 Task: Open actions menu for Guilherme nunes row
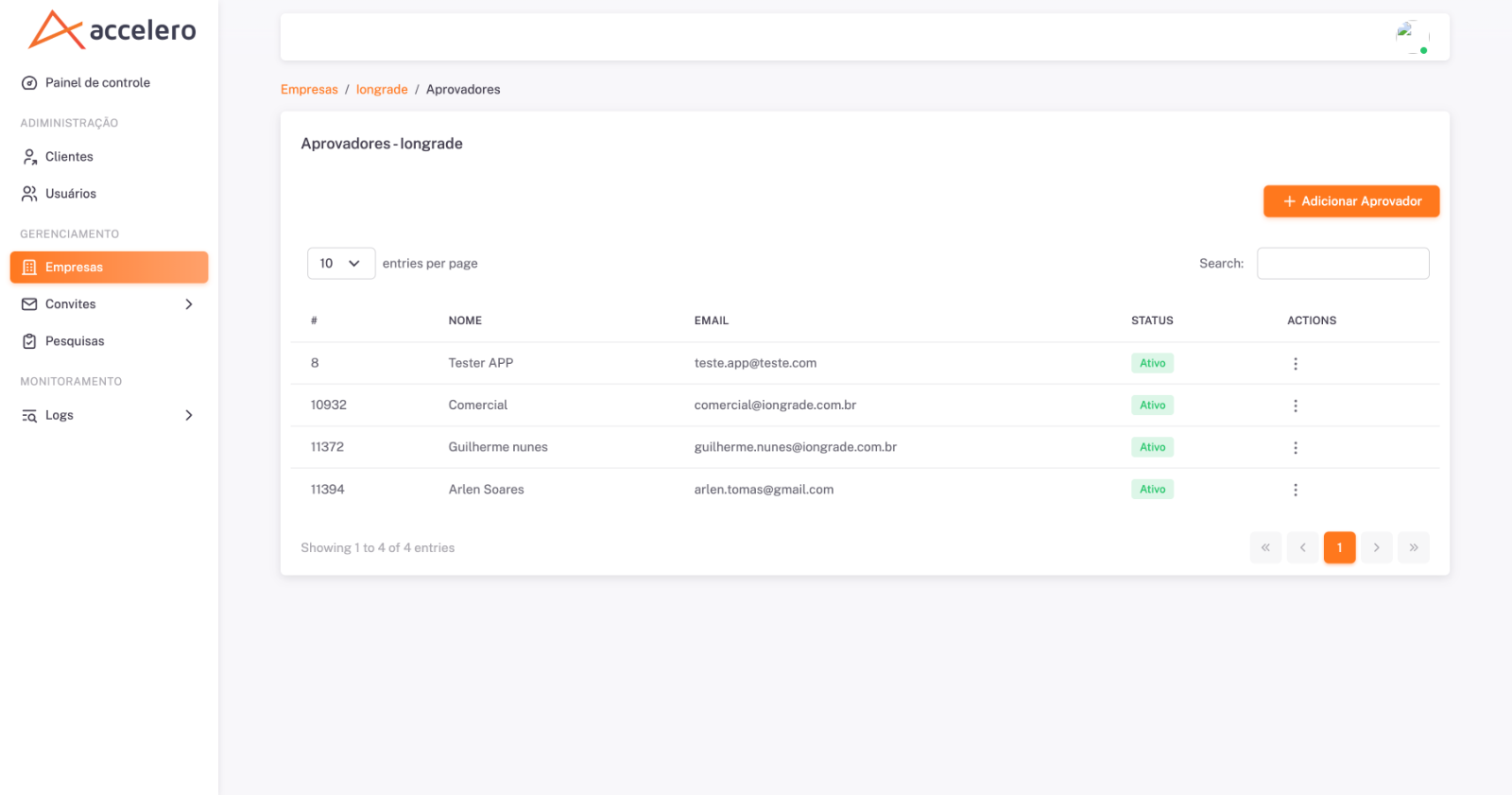(1295, 448)
